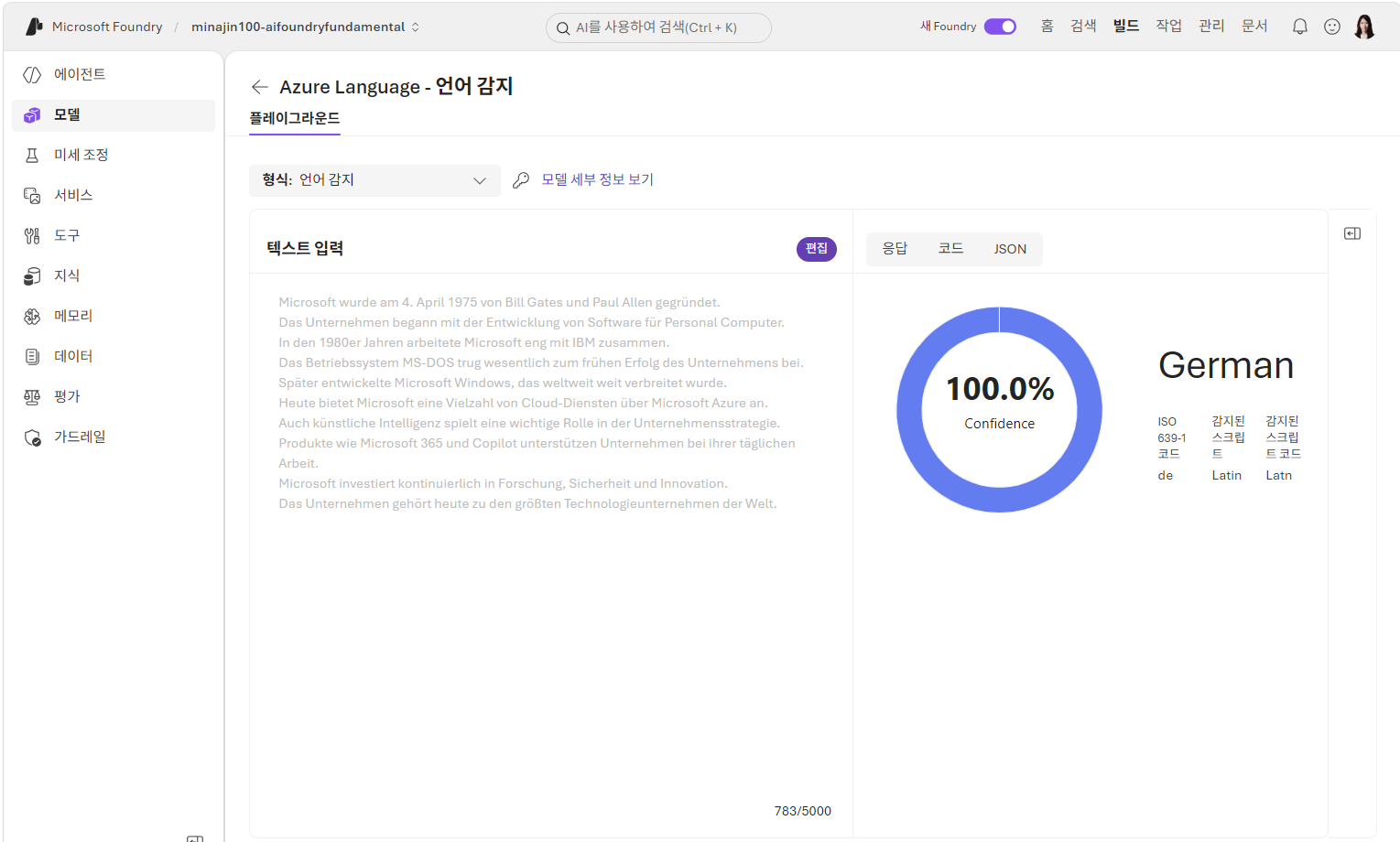Click the 100.0% confidence donut chart
The width and height of the screenshot is (1400, 842).
coord(999,409)
